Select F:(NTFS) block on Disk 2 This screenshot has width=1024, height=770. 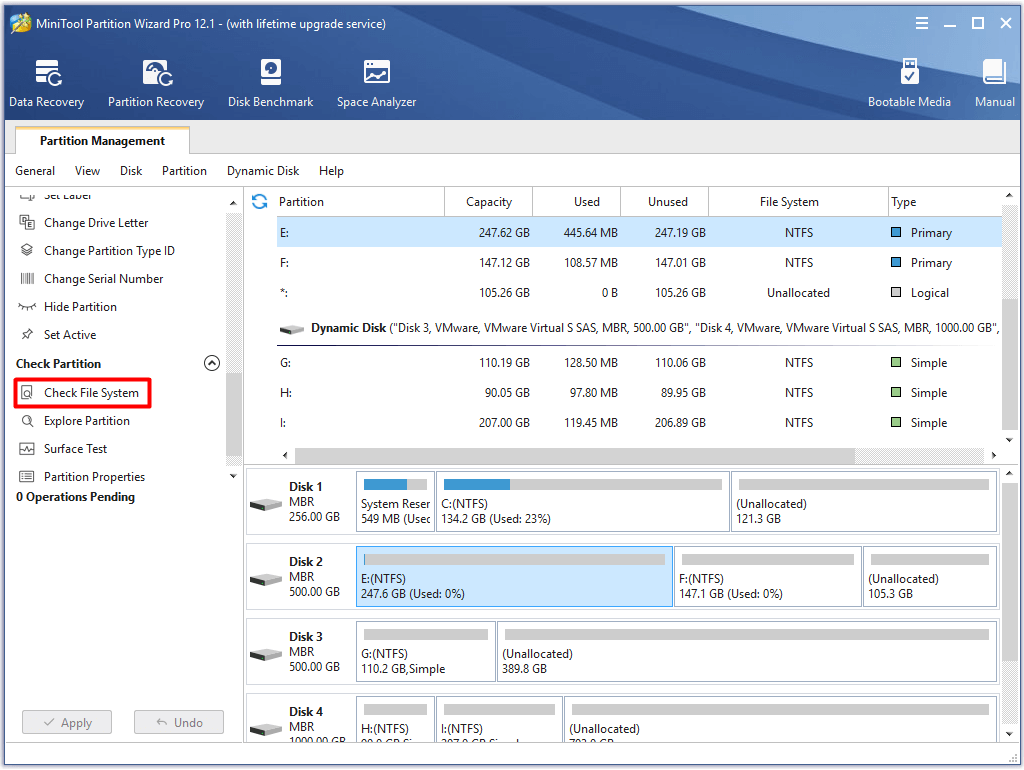pos(768,577)
